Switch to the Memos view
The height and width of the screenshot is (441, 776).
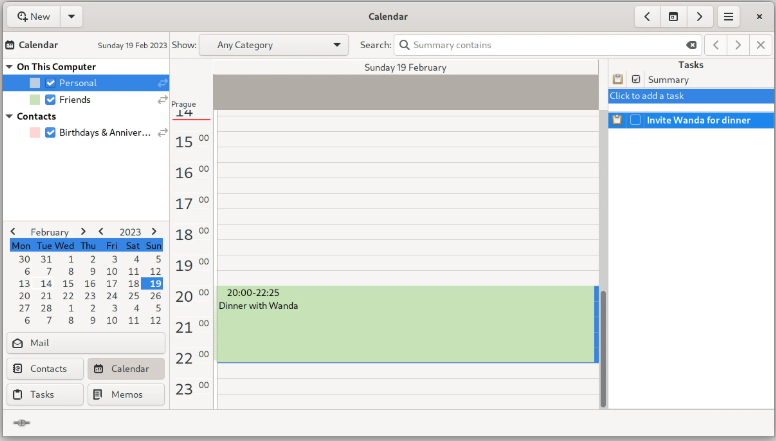click(126, 395)
